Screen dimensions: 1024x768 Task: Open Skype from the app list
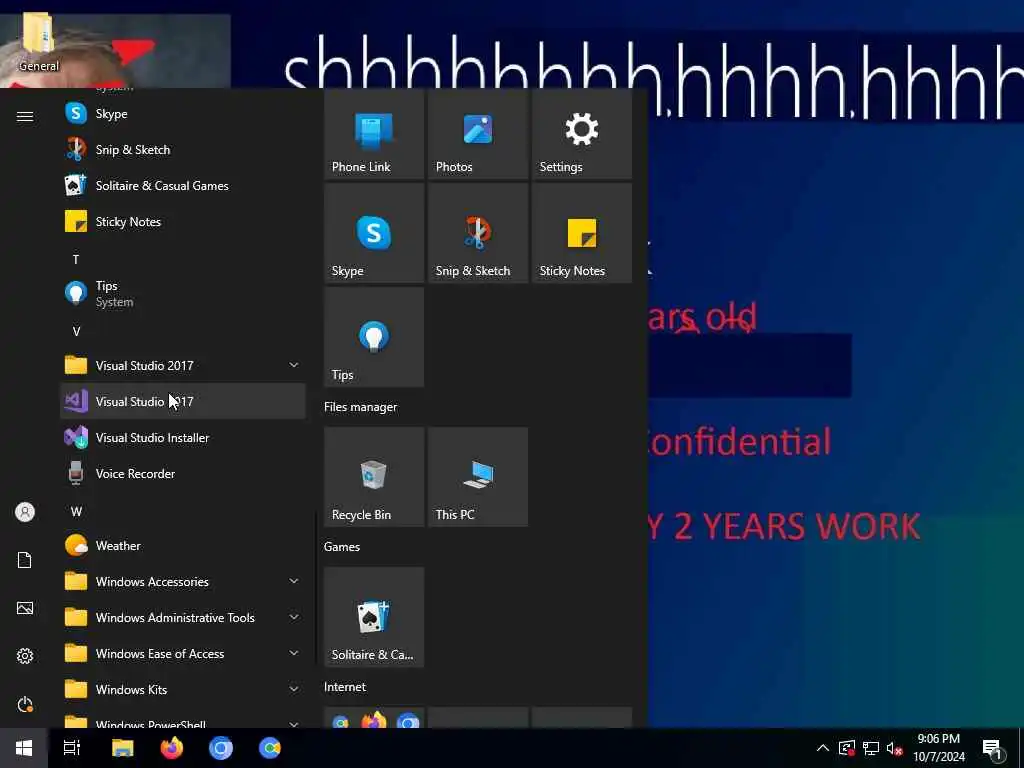click(x=183, y=114)
